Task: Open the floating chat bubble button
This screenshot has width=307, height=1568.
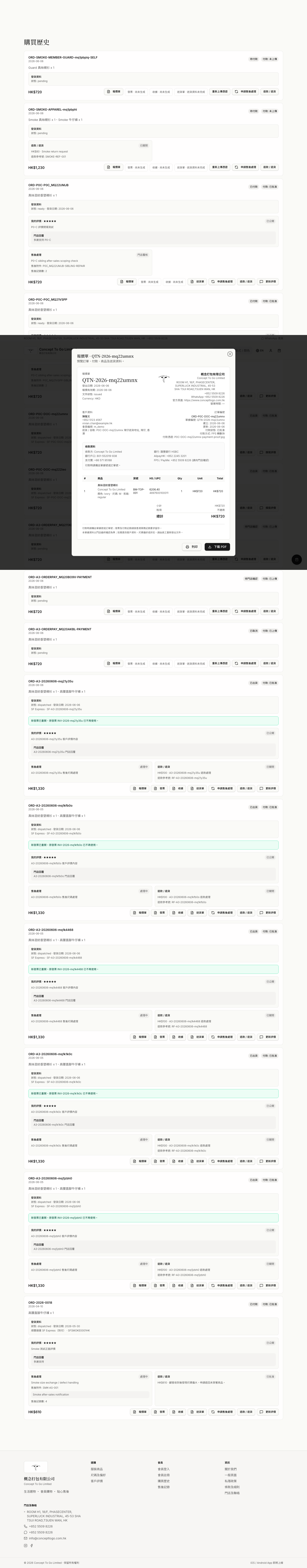Action: tap(297, 559)
